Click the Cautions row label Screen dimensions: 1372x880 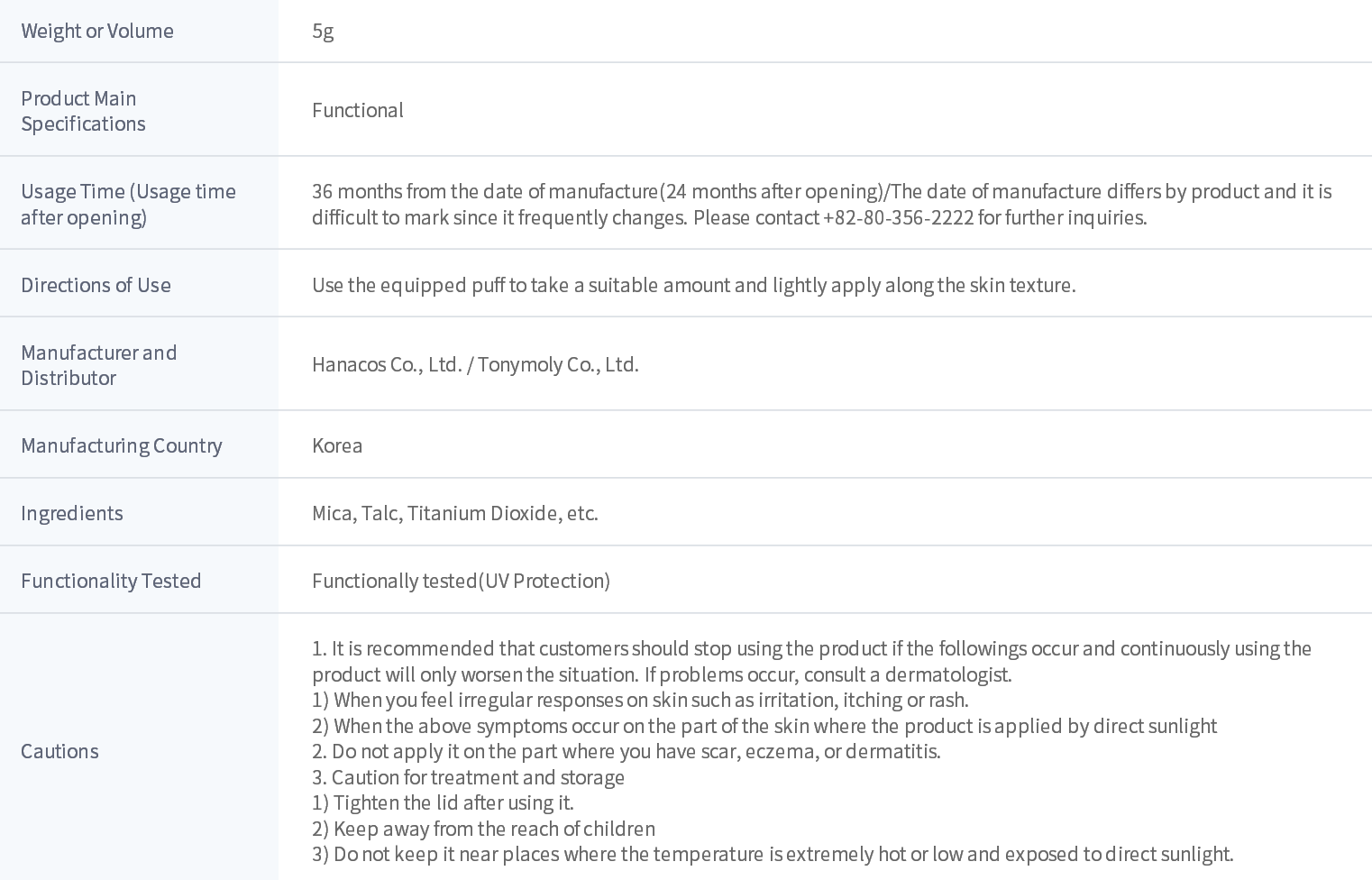point(59,751)
